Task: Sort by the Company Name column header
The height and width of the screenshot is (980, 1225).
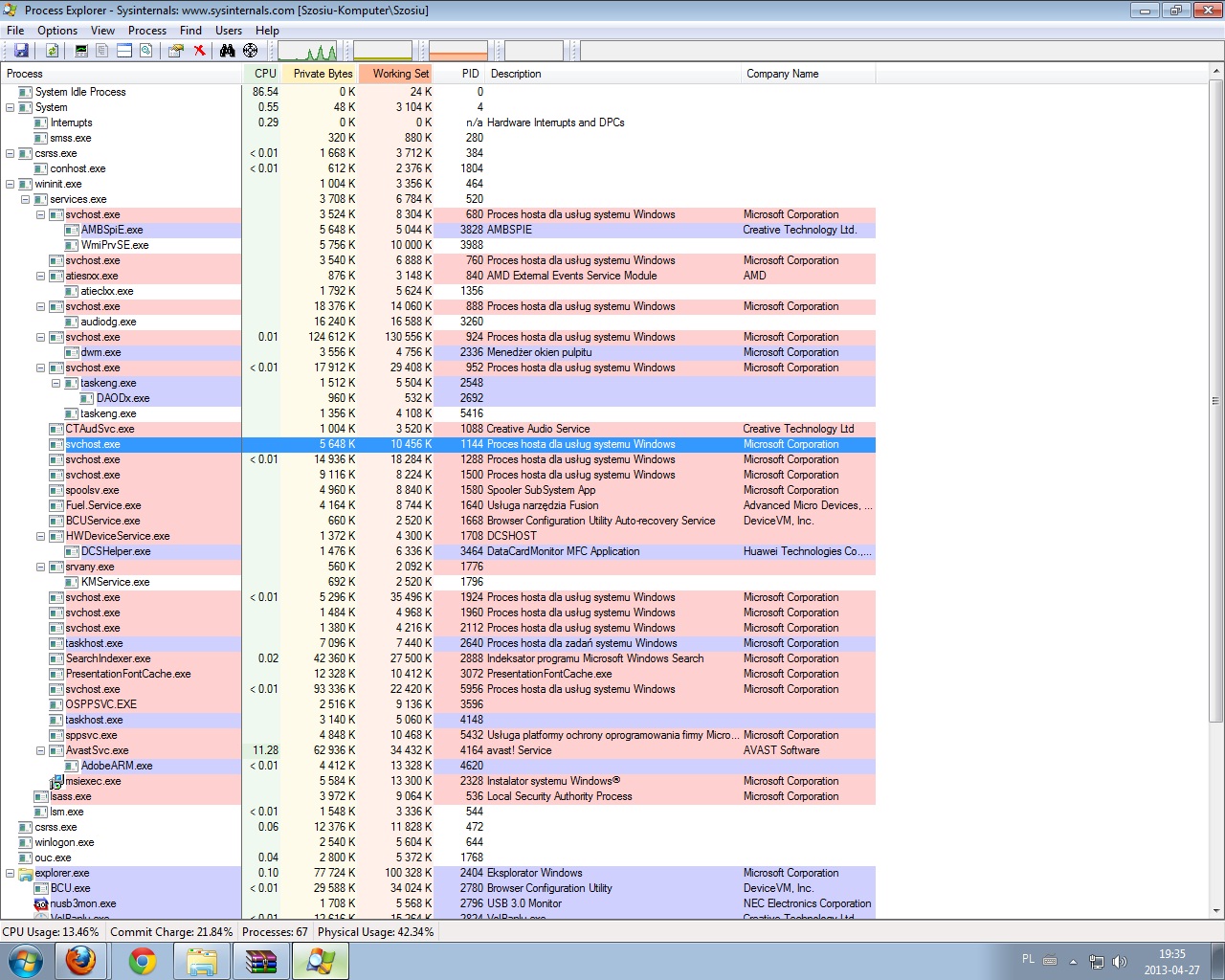Action: coord(808,74)
